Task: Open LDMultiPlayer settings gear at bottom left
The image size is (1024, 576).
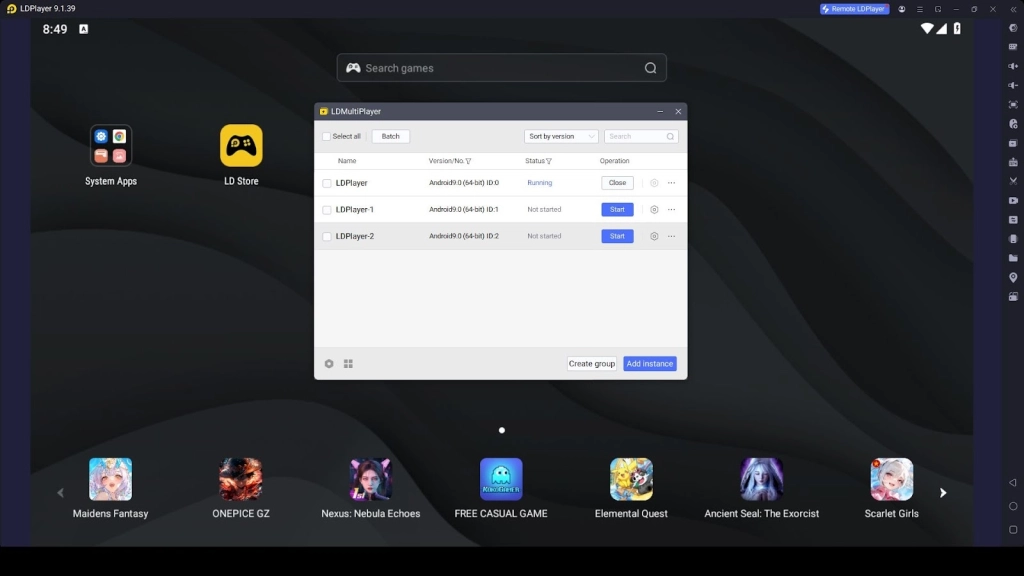Action: pos(329,364)
